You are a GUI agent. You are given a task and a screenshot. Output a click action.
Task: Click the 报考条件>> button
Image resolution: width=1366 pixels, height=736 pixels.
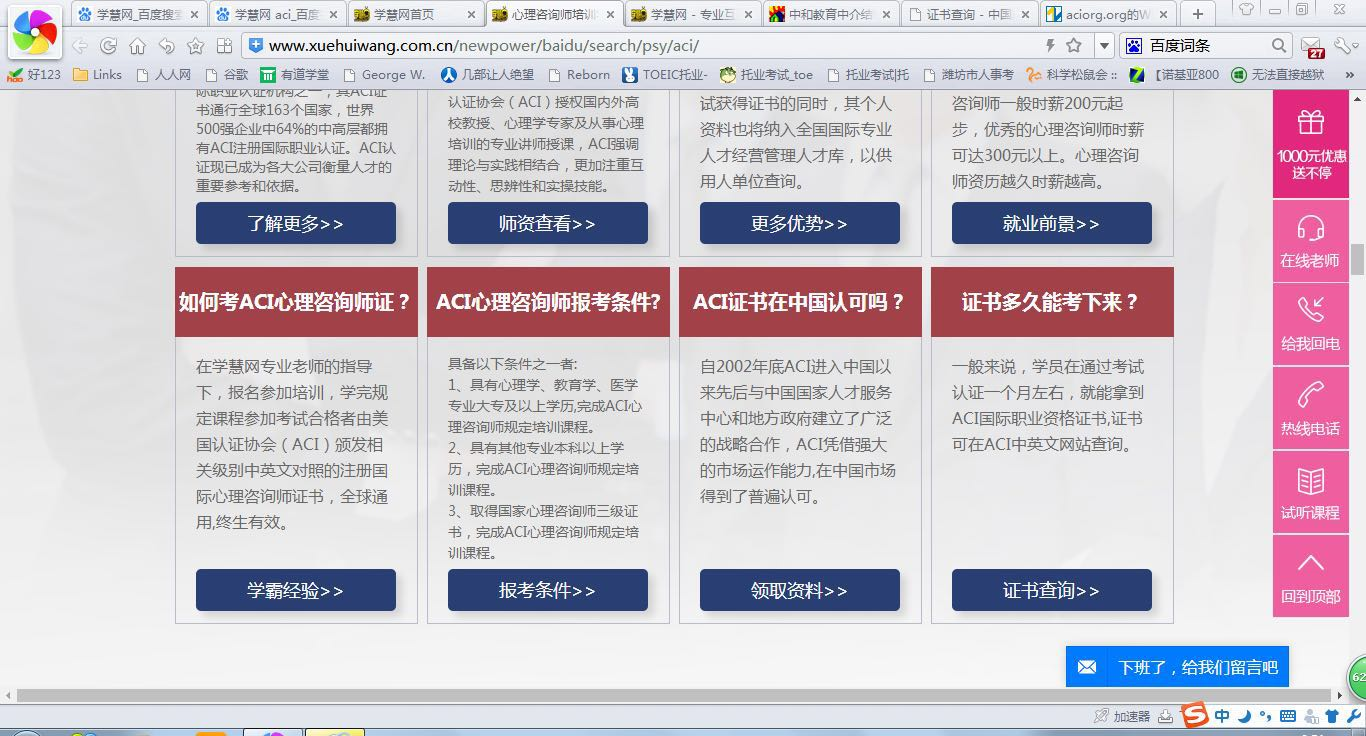click(547, 590)
